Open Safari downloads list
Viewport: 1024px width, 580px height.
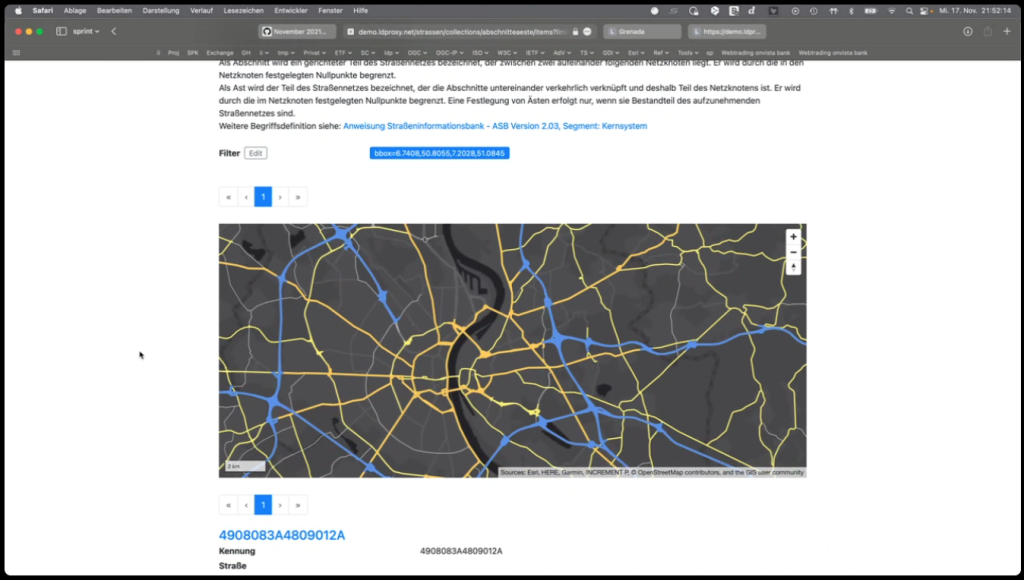[x=968, y=31]
